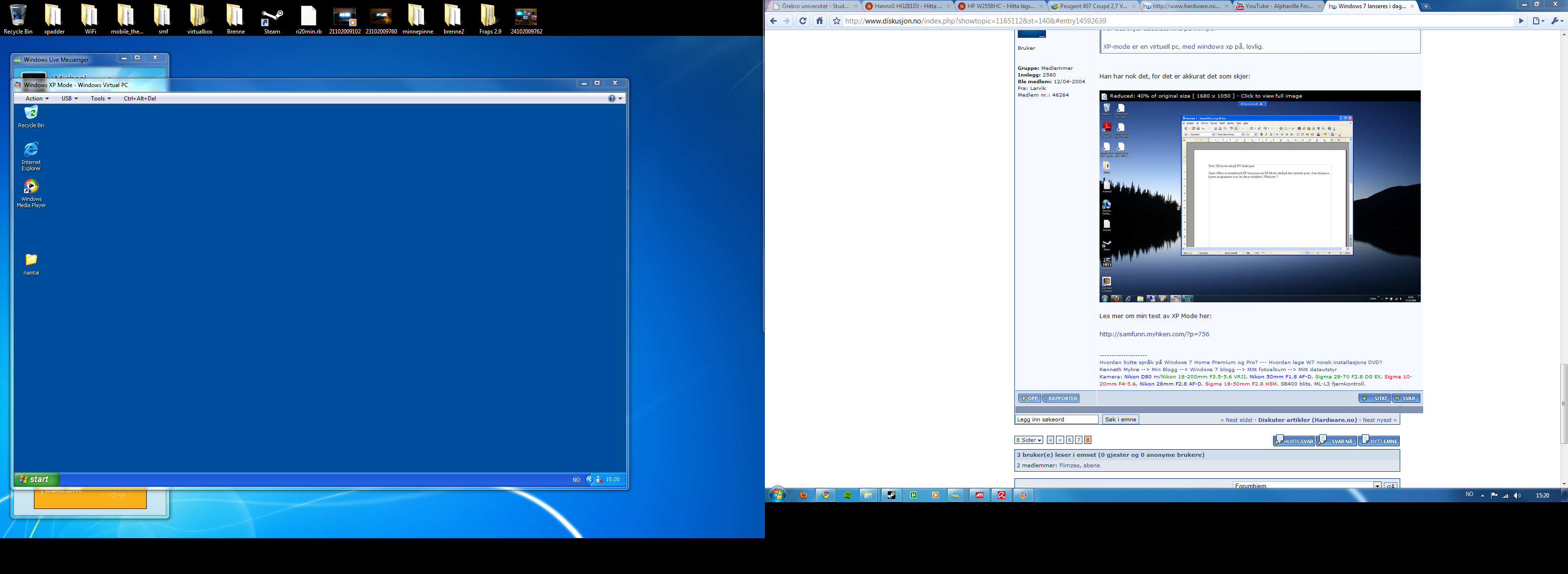1568x574 pixels.
Task: Click the OPP button under post
Action: 1029,398
